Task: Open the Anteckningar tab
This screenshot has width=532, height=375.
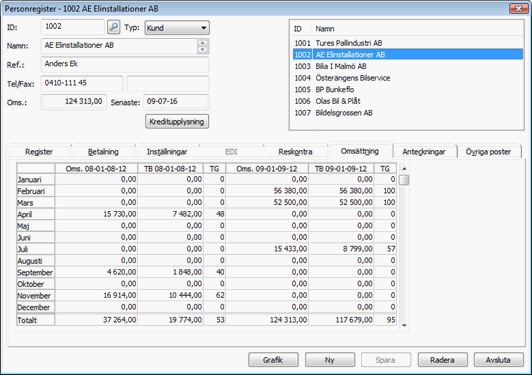Action: point(424,152)
